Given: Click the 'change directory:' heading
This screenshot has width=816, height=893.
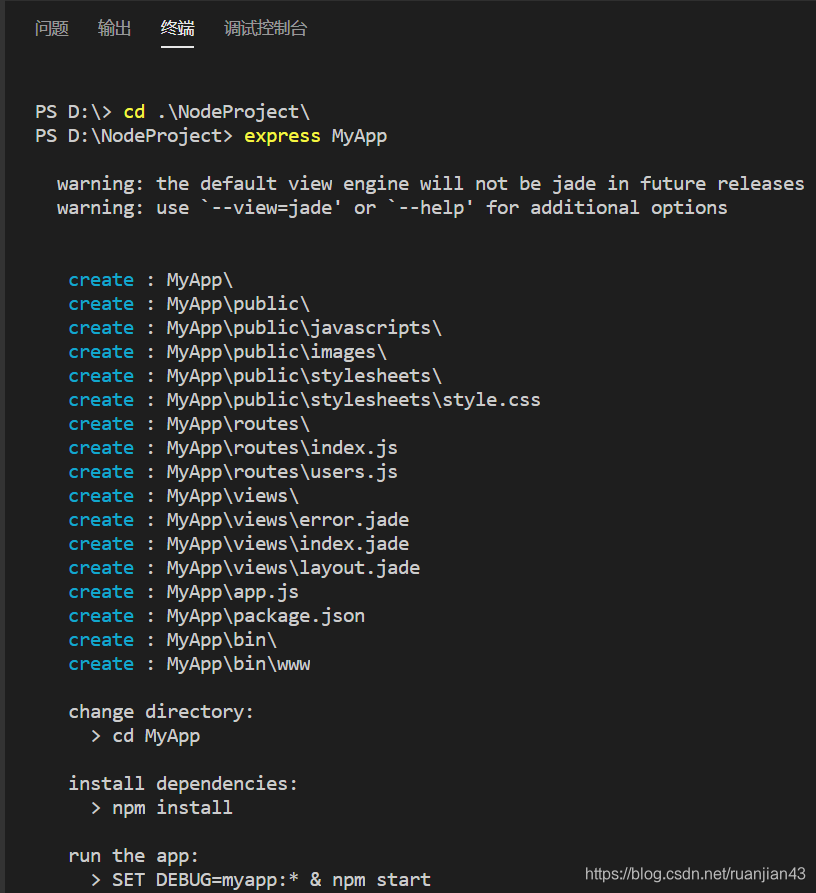Looking at the screenshot, I should tap(161, 711).
